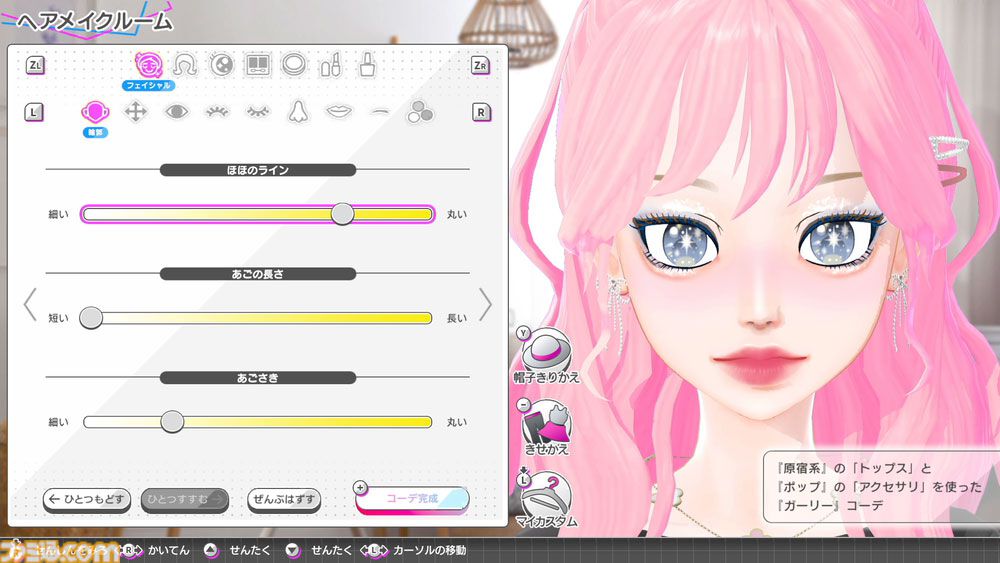
Task: Click the ZR next-category button
Action: [x=480, y=65]
